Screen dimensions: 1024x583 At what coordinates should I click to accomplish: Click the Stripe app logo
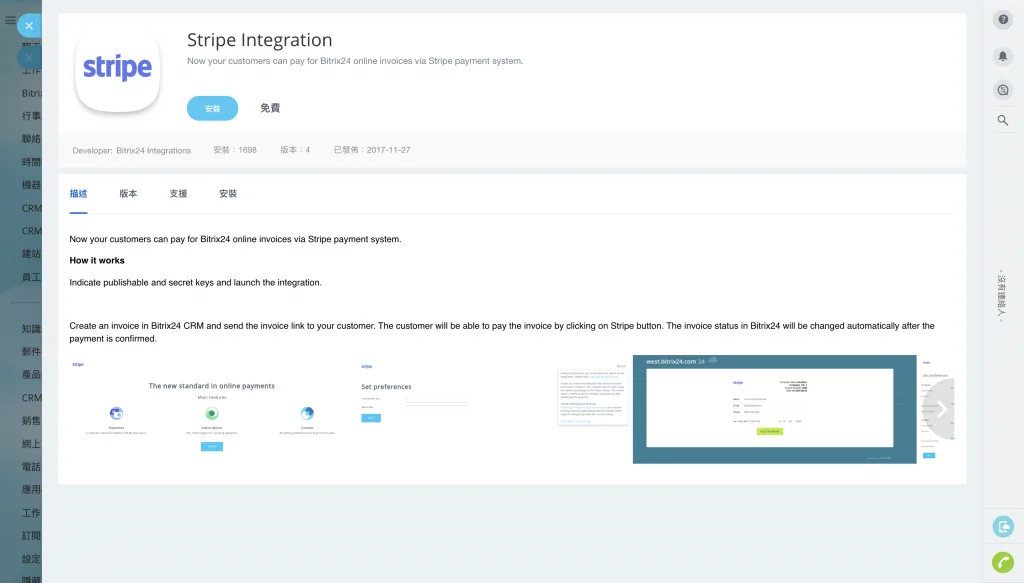coord(118,70)
